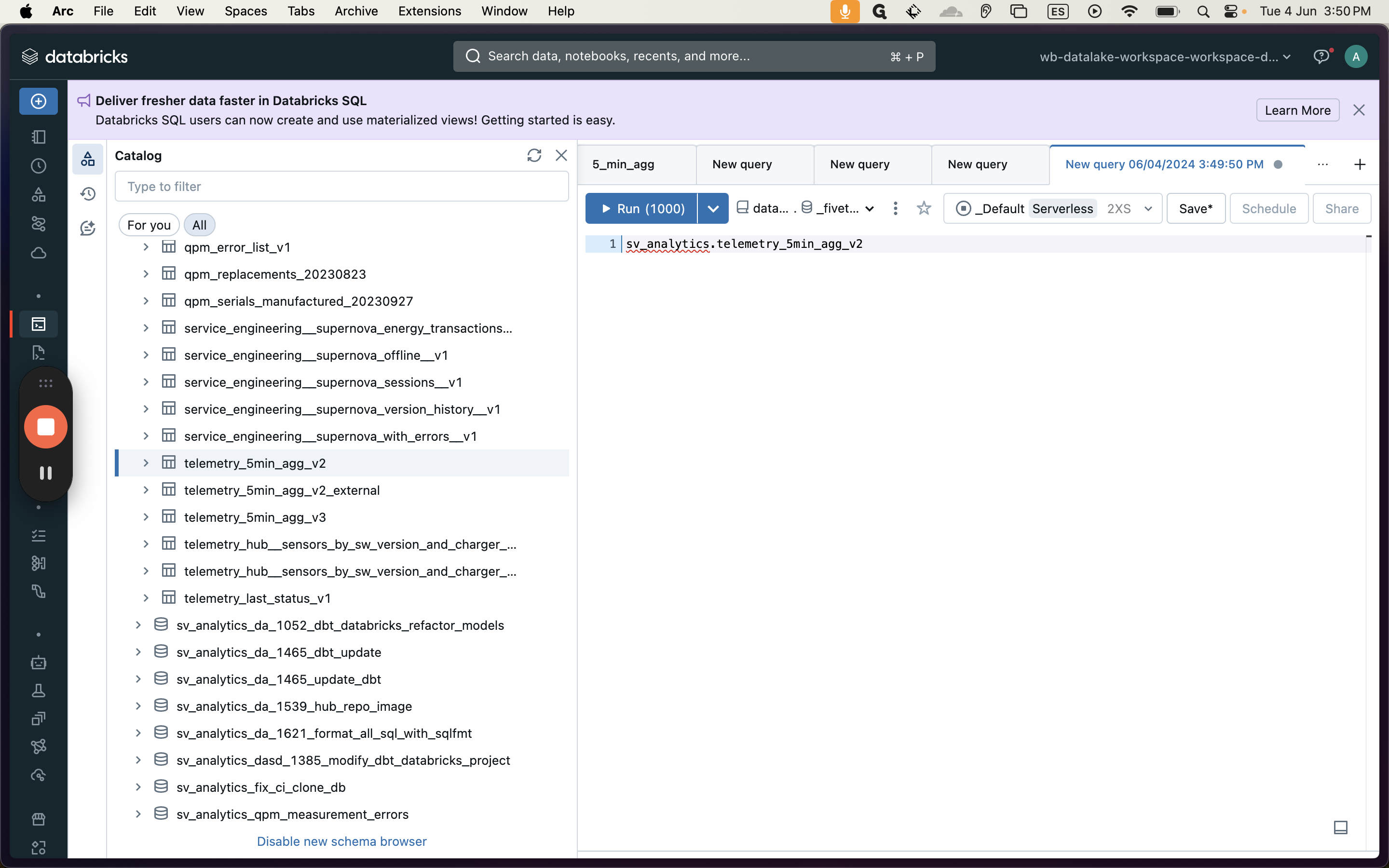Open the catalog and schema selector dropdown
The image size is (1389, 868).
coord(806,208)
